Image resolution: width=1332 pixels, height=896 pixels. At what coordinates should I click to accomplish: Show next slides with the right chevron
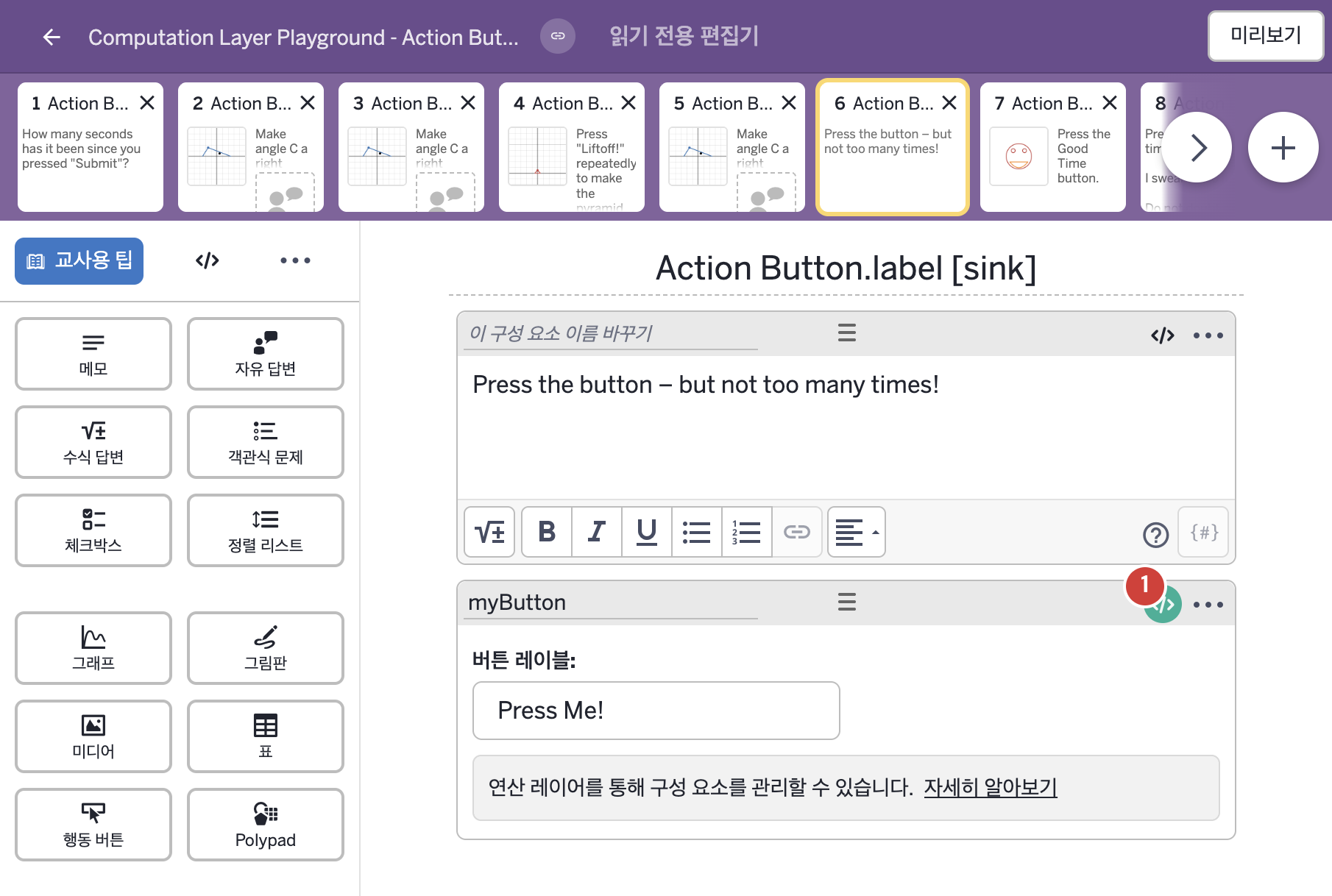tap(1197, 147)
